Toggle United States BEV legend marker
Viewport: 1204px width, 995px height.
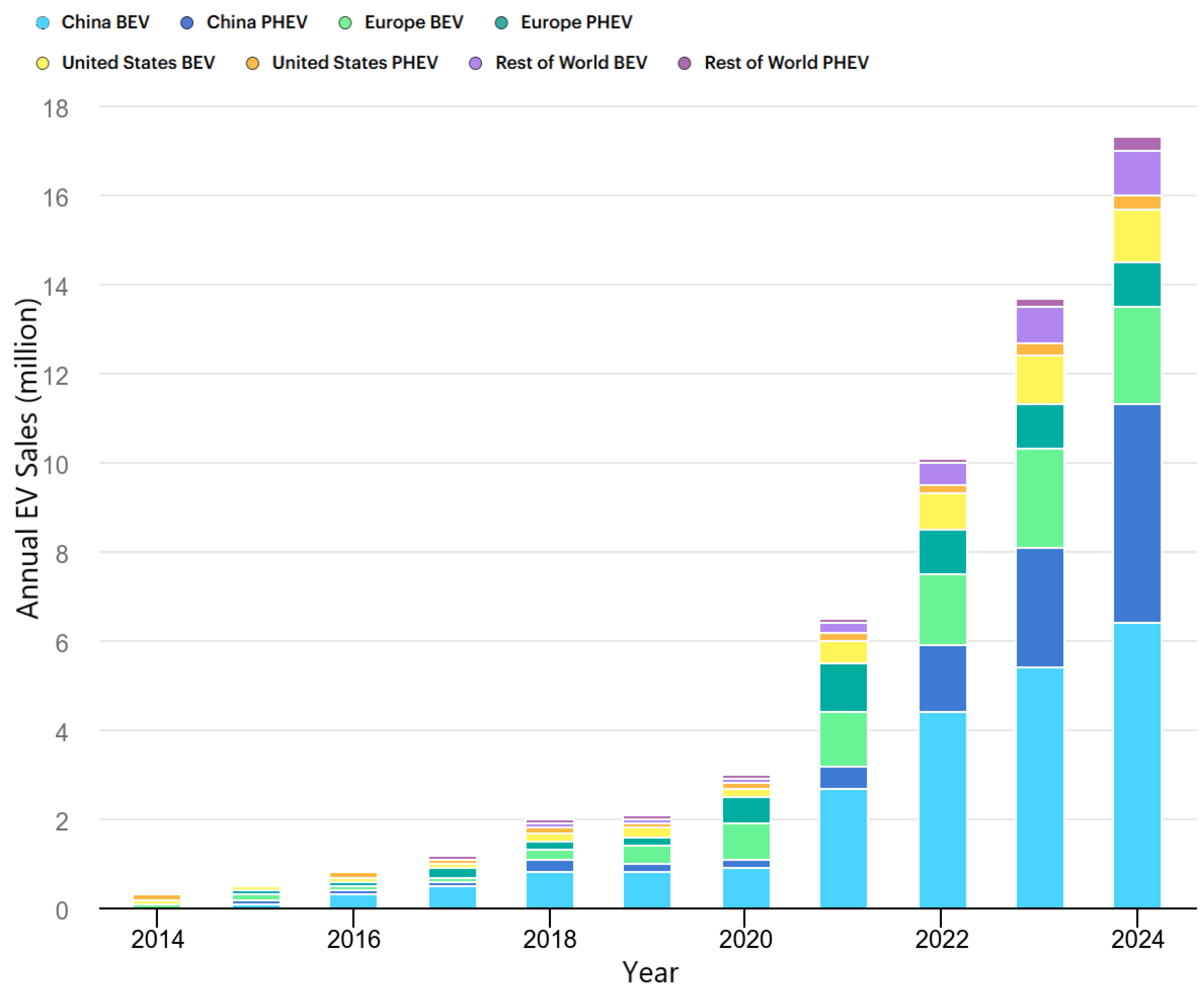point(42,63)
